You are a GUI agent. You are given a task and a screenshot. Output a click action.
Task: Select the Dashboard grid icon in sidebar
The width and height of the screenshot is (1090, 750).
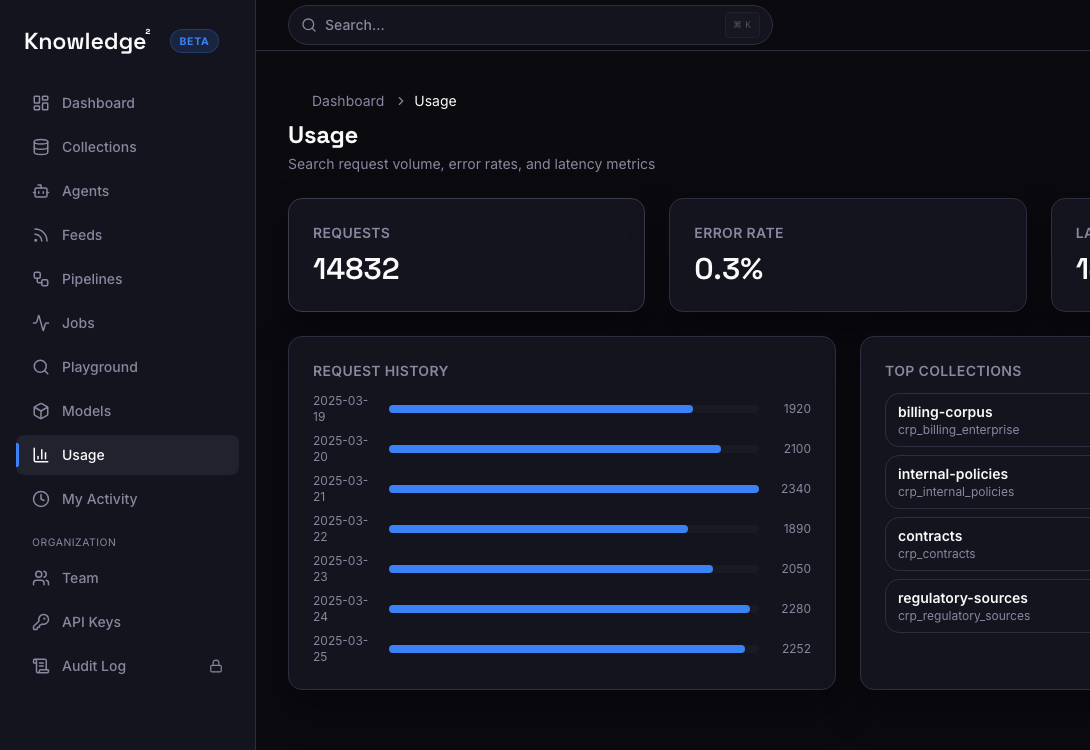[x=40, y=103]
